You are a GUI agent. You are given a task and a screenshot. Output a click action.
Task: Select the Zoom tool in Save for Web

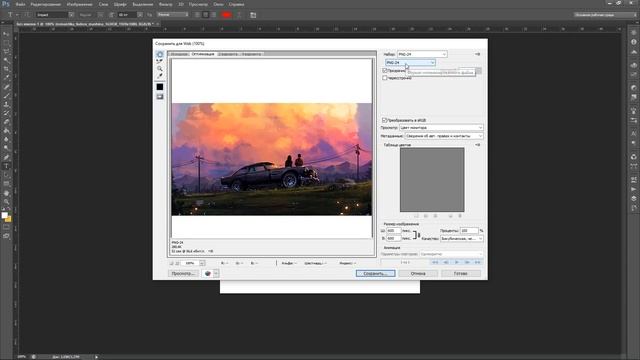coord(160,69)
